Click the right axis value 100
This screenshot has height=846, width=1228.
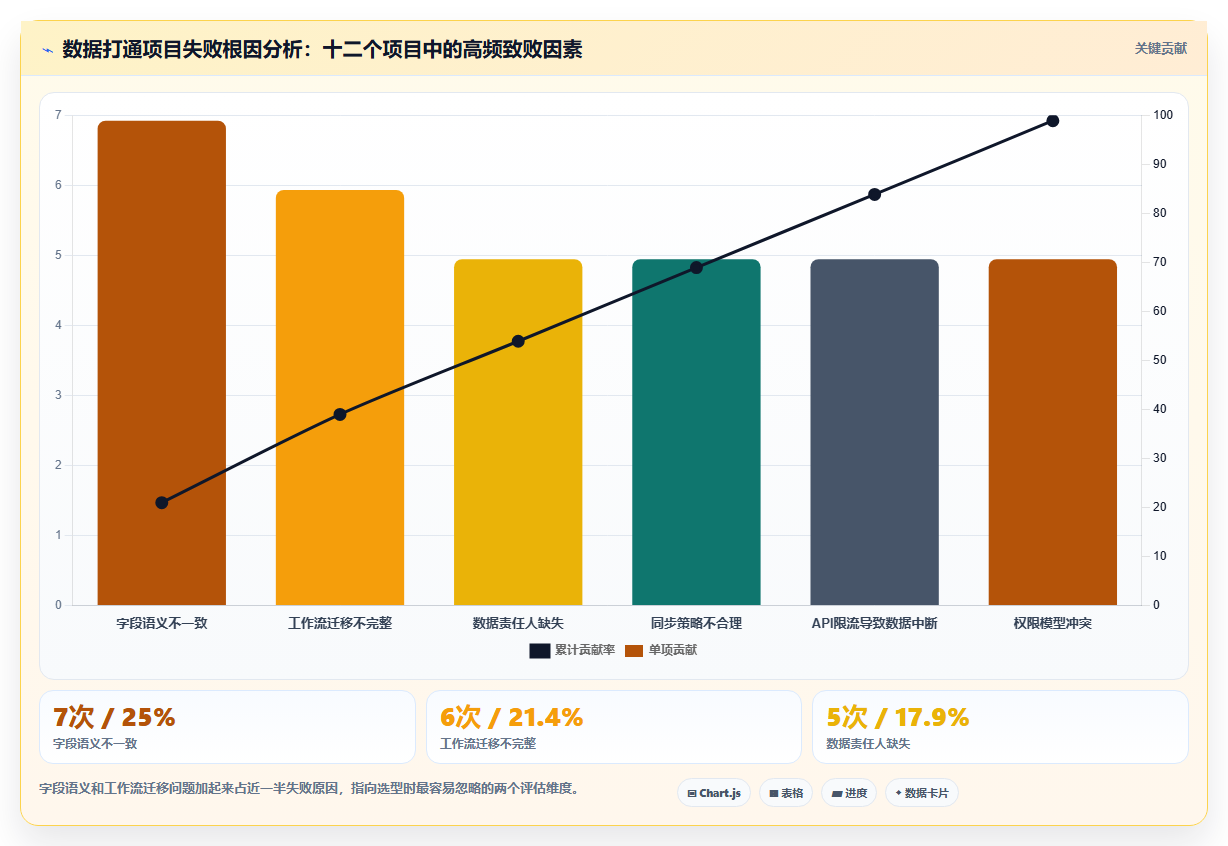click(1163, 115)
